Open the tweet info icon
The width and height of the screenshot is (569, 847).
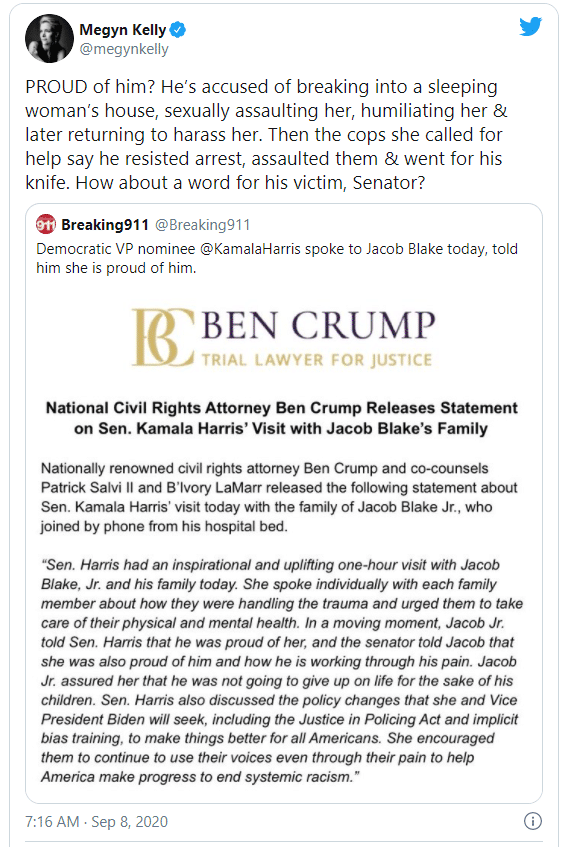click(533, 821)
